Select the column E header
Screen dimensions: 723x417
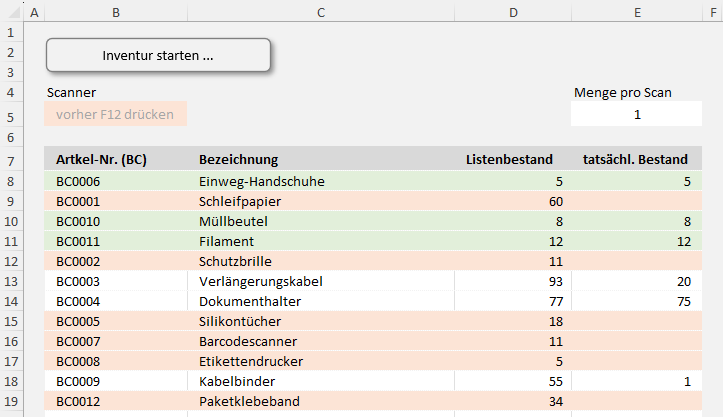coord(636,12)
